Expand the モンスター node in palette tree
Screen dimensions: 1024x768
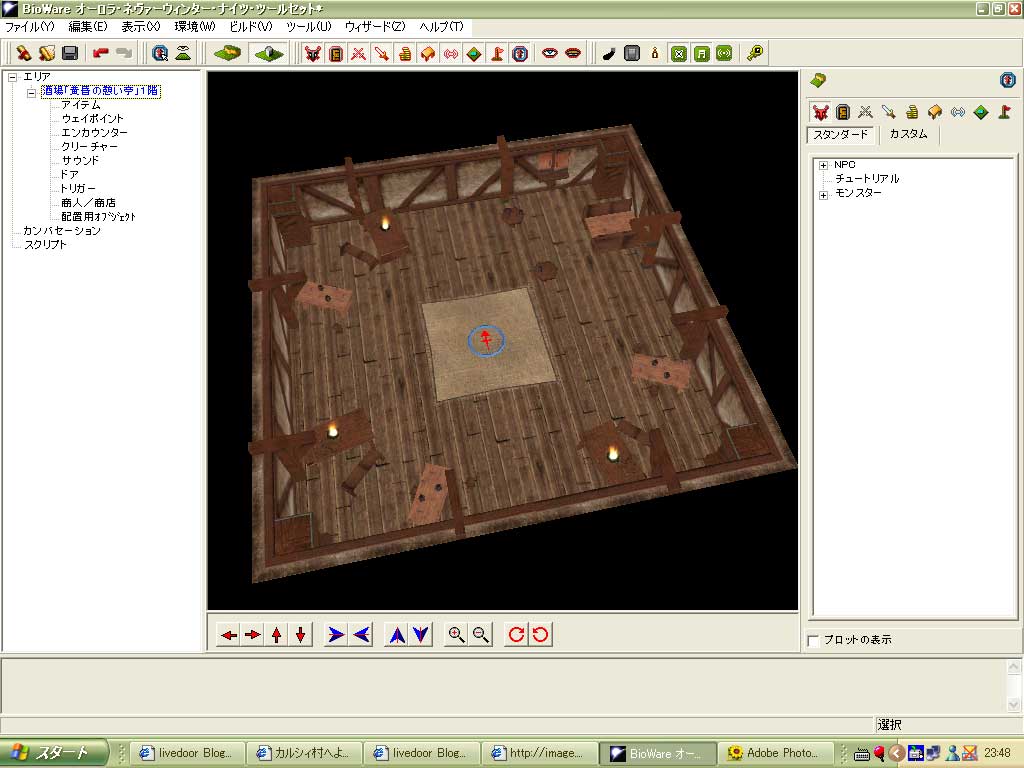tap(824, 195)
